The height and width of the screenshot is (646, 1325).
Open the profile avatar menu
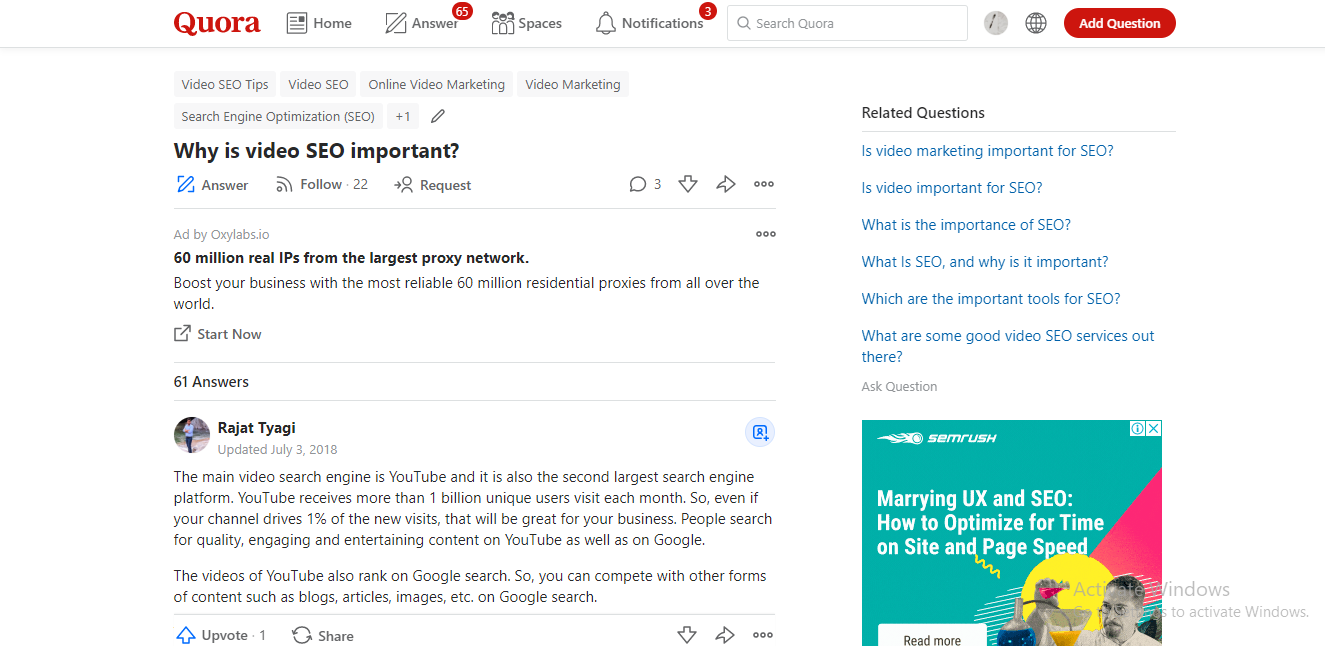pyautogui.click(x=996, y=23)
